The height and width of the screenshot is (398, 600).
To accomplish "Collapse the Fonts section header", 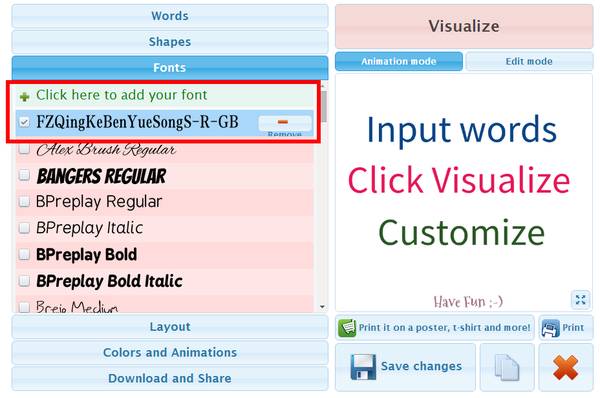I will pos(170,68).
